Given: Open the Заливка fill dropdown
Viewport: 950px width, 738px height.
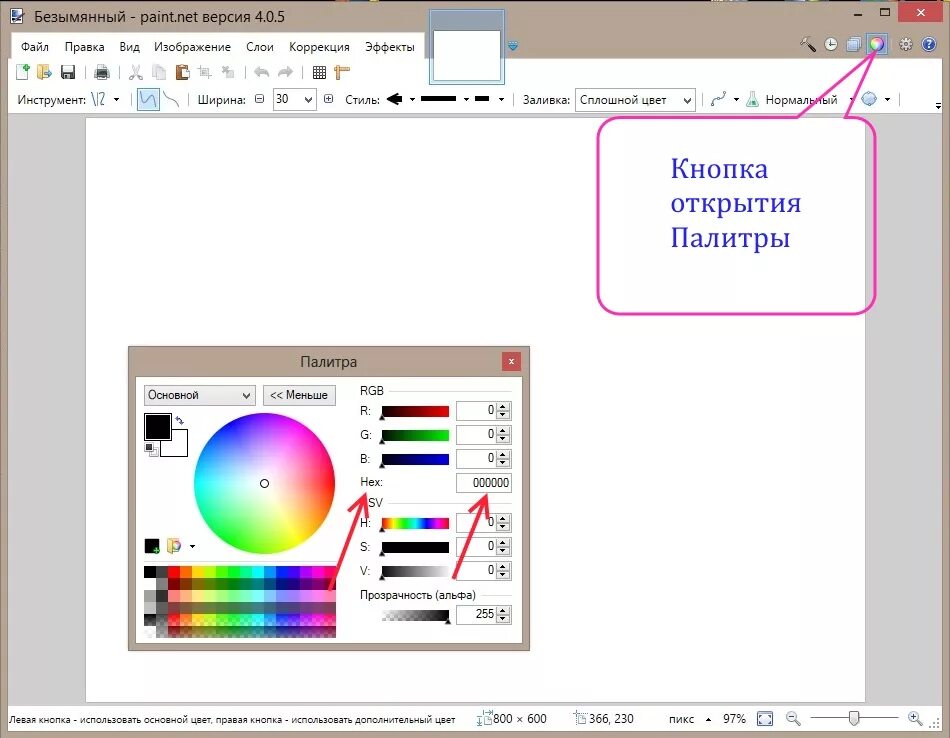Looking at the screenshot, I should [x=635, y=99].
